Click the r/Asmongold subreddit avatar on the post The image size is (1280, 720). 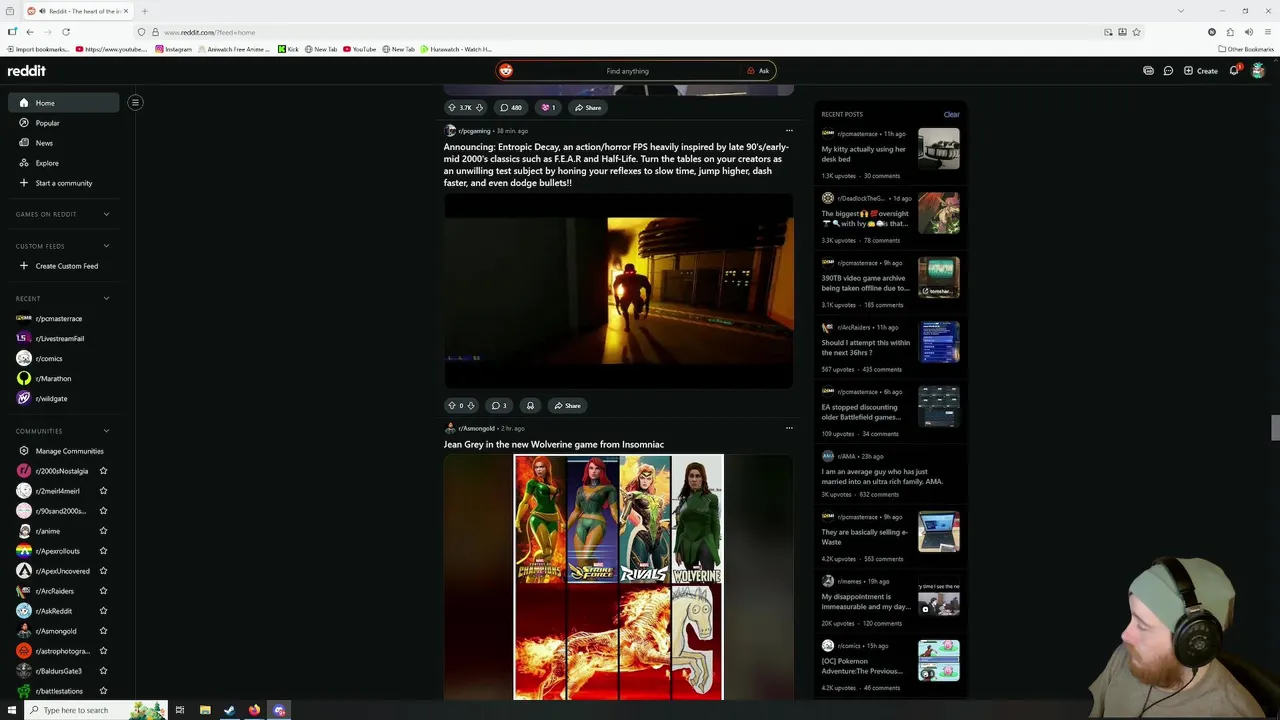[450, 428]
